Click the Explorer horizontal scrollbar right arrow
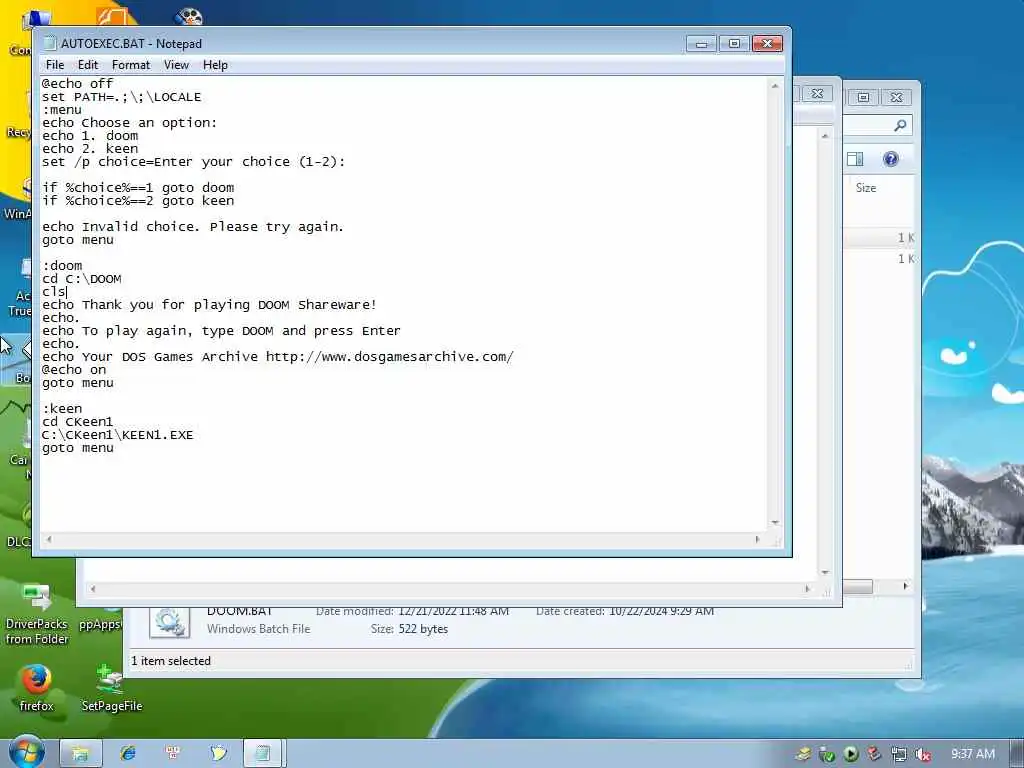 click(x=905, y=586)
